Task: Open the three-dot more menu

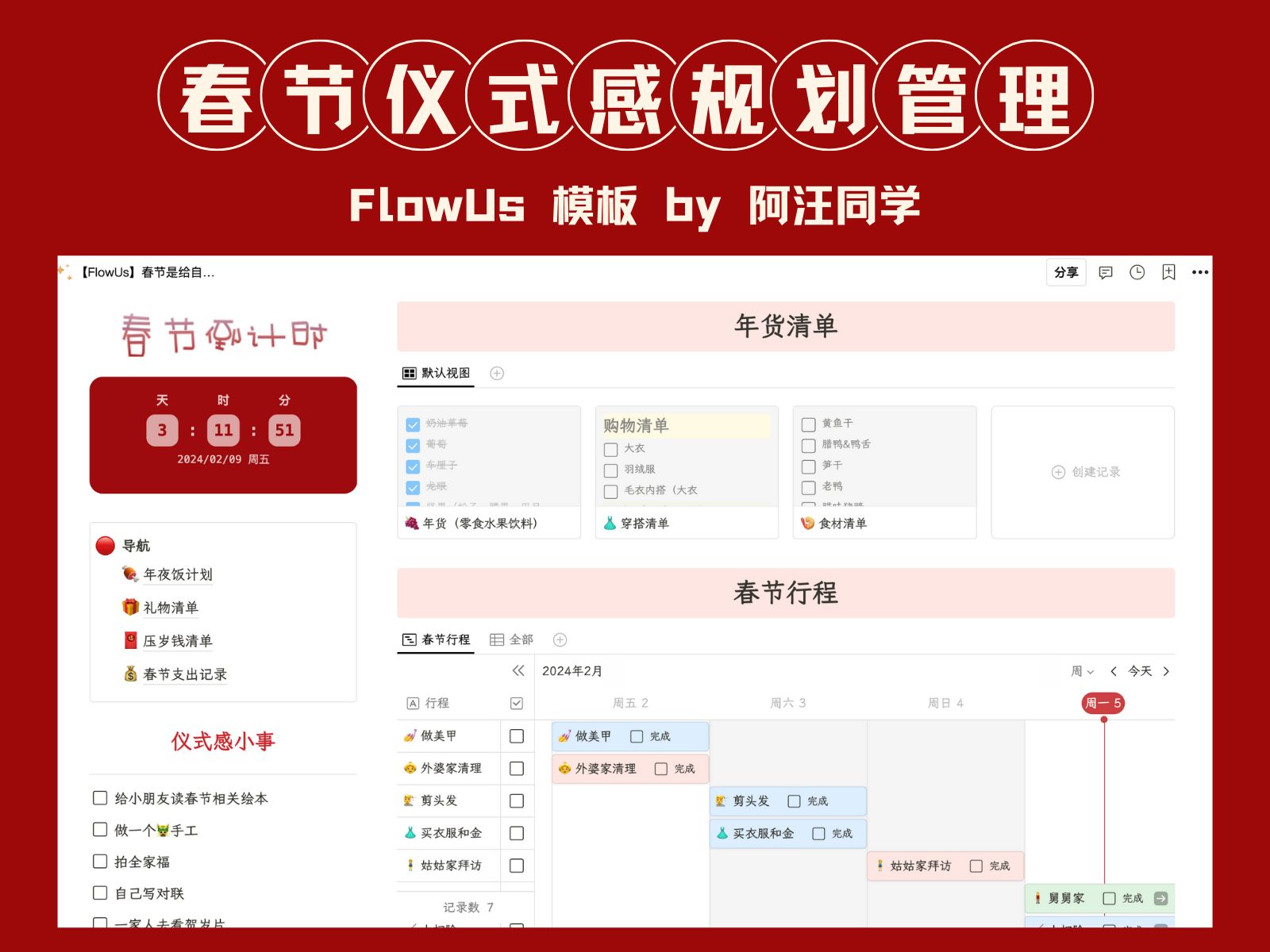Action: pos(1200,272)
